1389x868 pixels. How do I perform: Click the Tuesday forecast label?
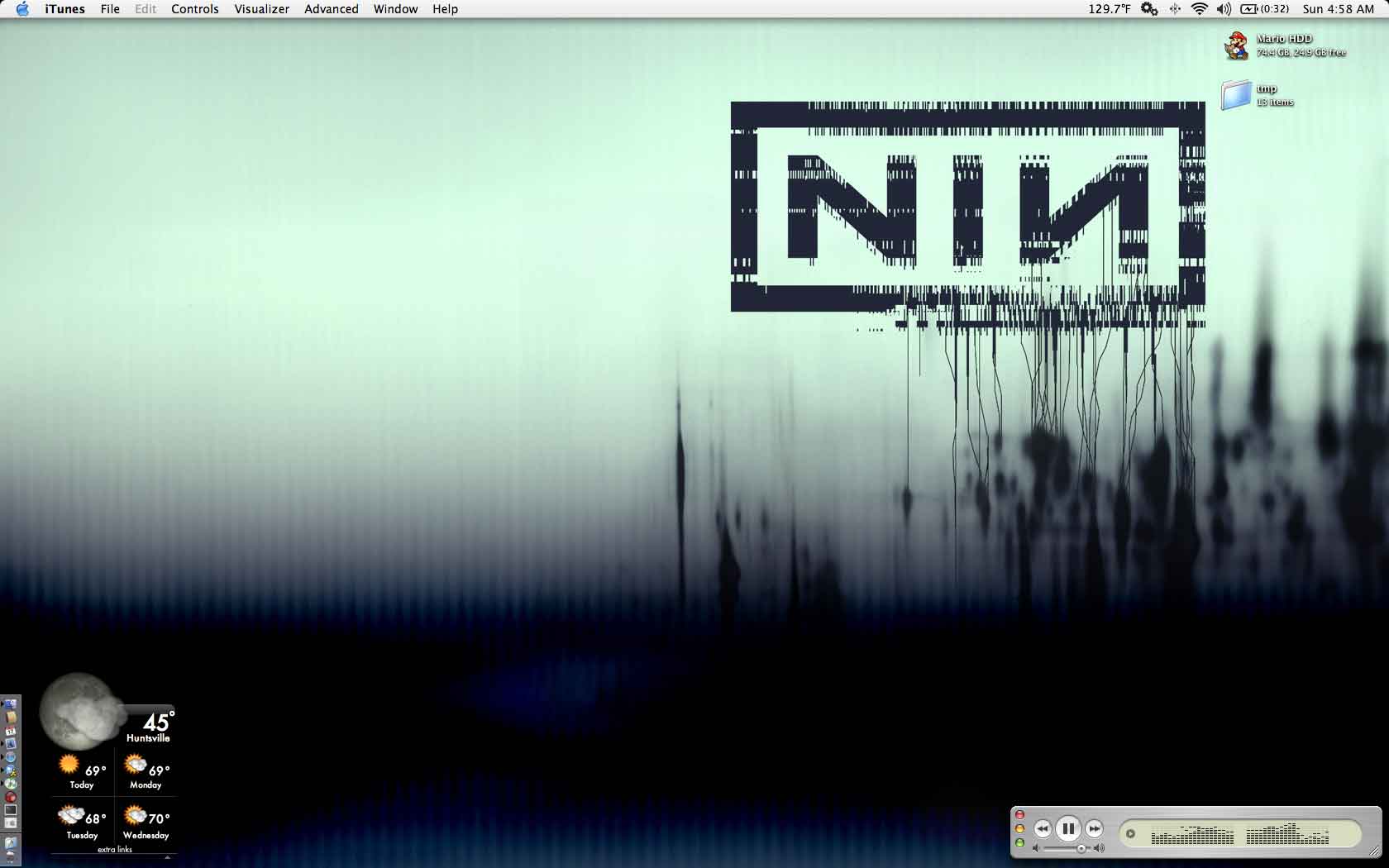point(82,836)
